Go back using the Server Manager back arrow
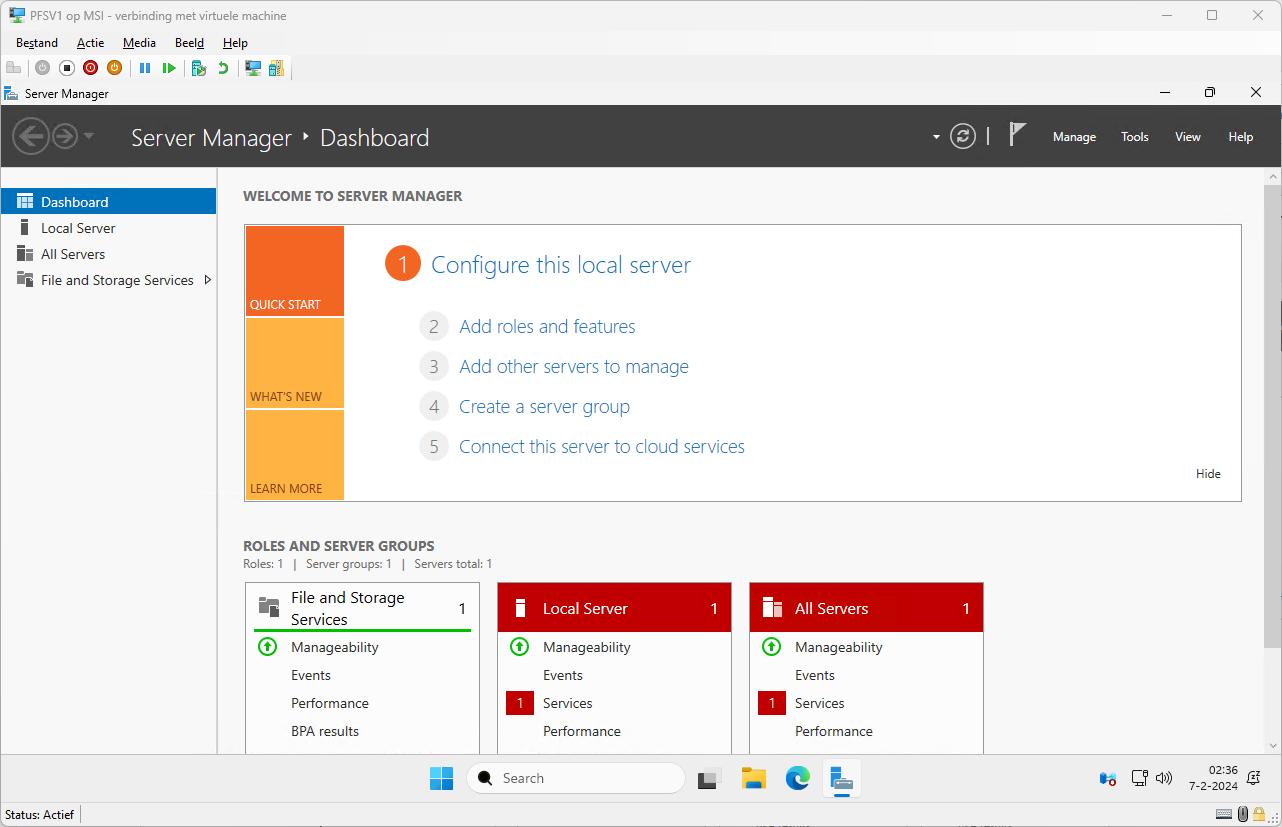 click(31, 136)
